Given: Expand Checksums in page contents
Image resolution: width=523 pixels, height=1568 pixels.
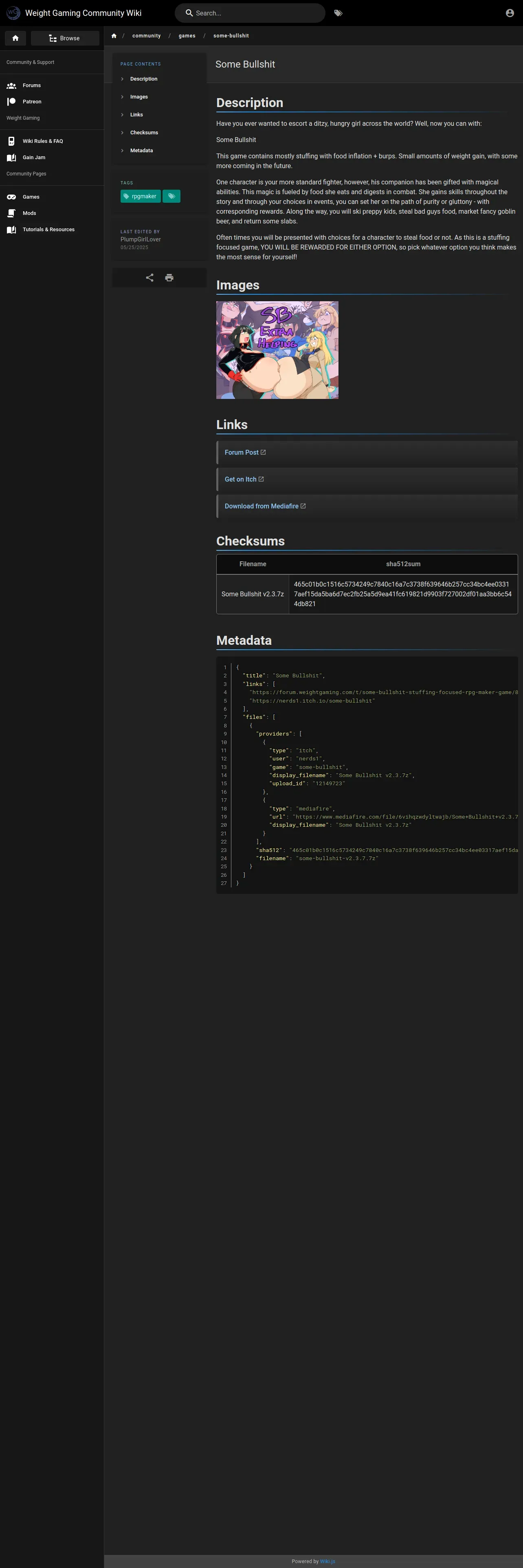Looking at the screenshot, I should (x=144, y=133).
